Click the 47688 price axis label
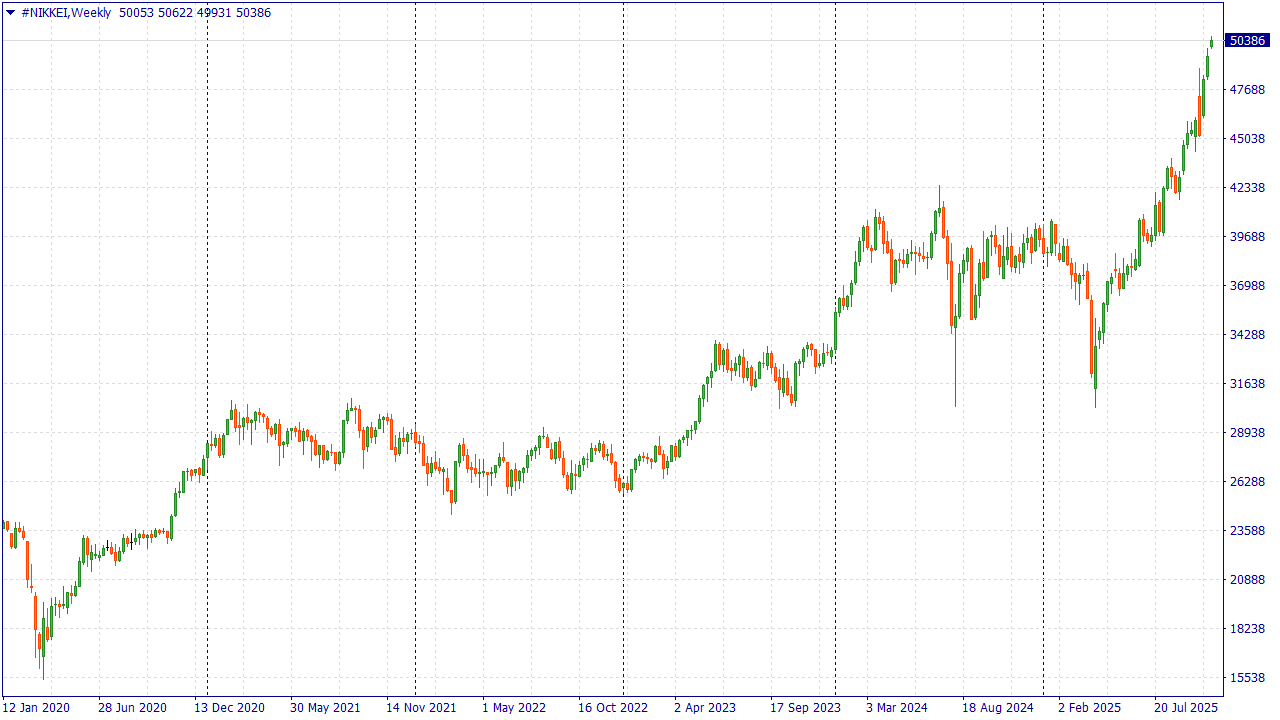 pos(1247,90)
